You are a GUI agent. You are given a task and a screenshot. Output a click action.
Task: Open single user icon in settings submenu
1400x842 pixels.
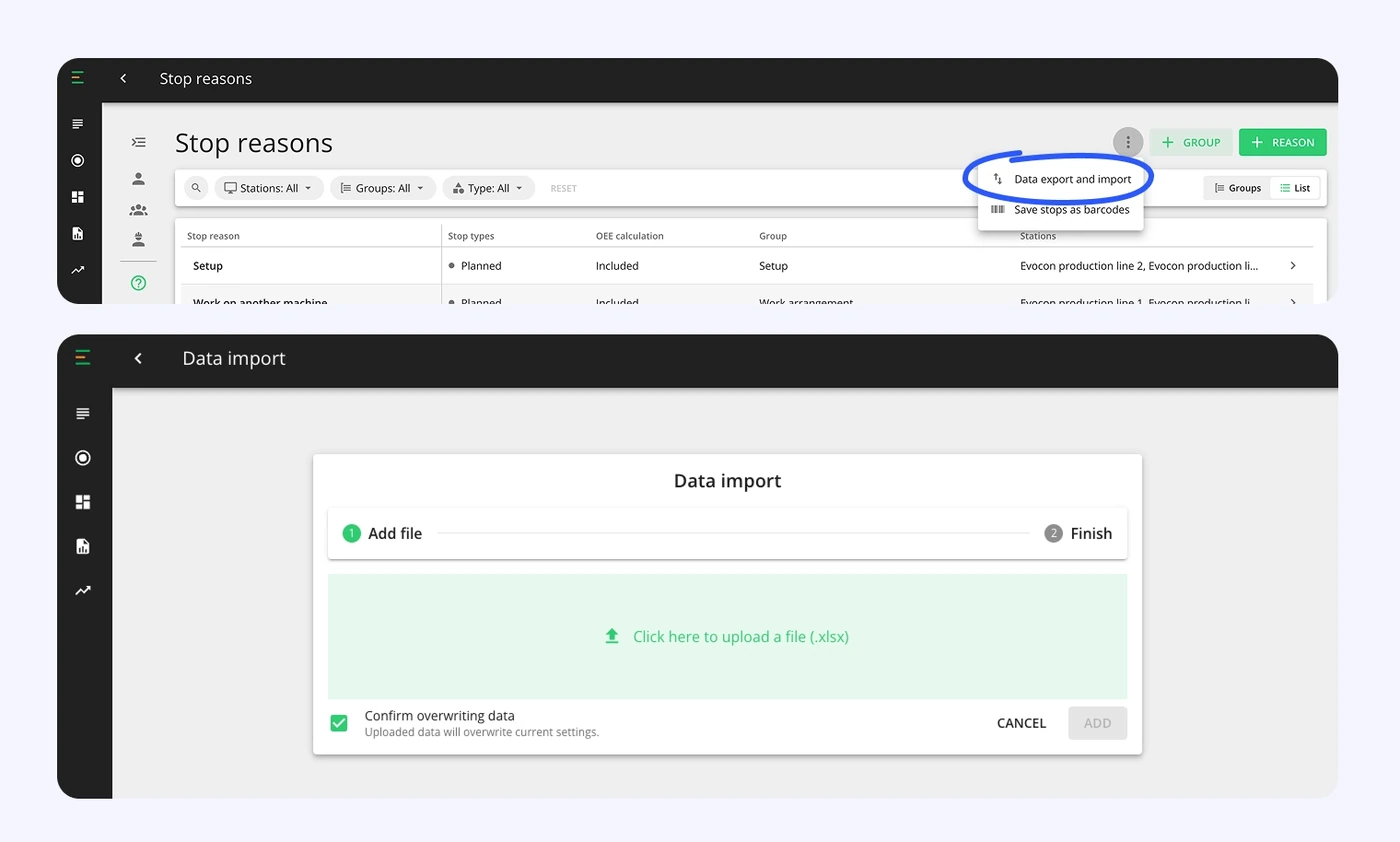click(x=139, y=179)
